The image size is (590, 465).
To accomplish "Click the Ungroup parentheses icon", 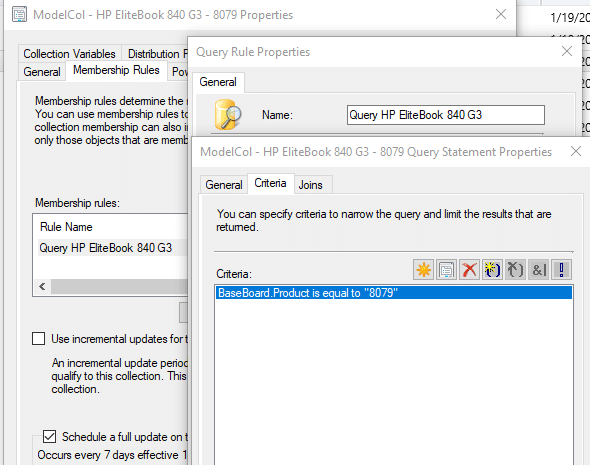I will tap(515, 269).
